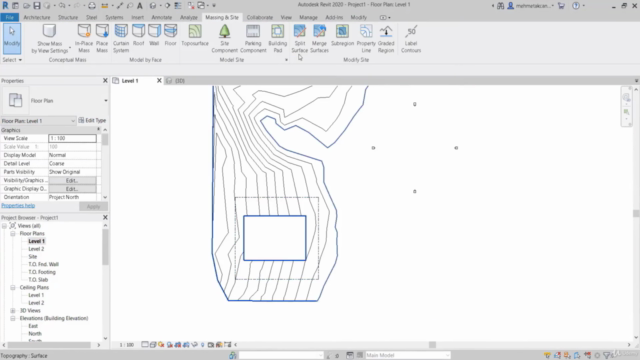This screenshot has height=360, width=640.
Task: Add a Parking Component
Action: (x=253, y=39)
